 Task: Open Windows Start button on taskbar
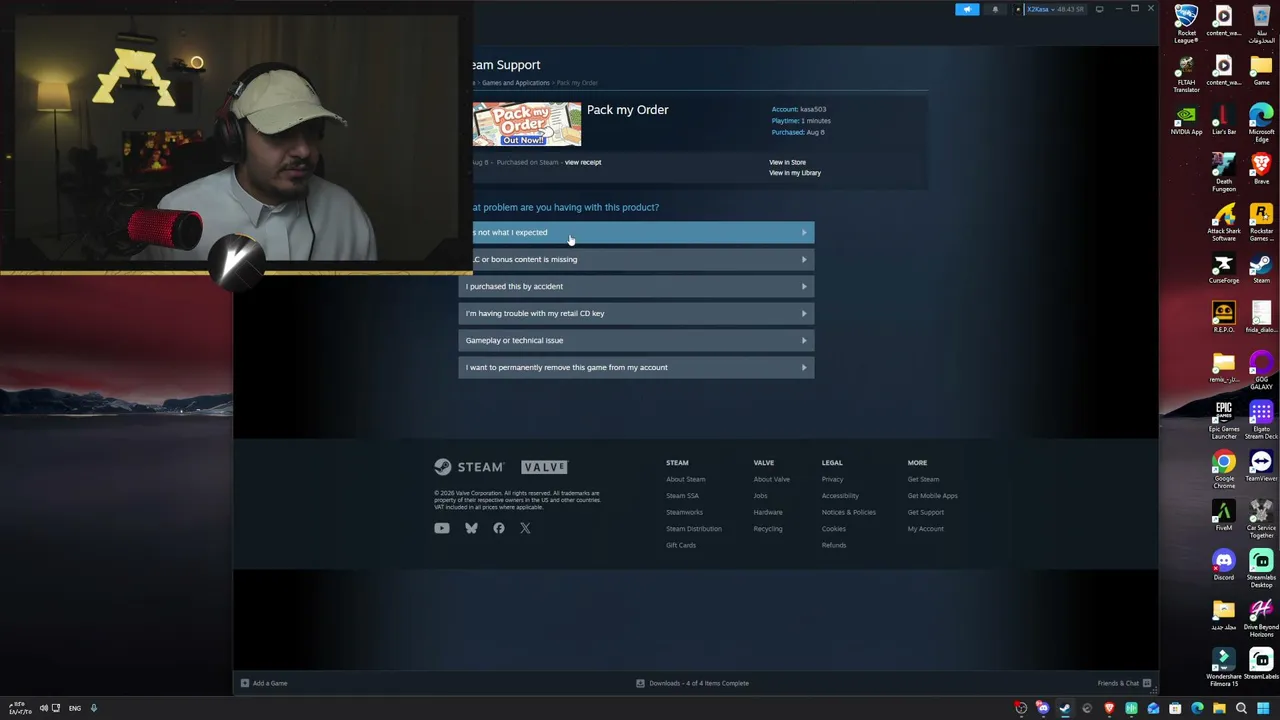pos(1263,709)
